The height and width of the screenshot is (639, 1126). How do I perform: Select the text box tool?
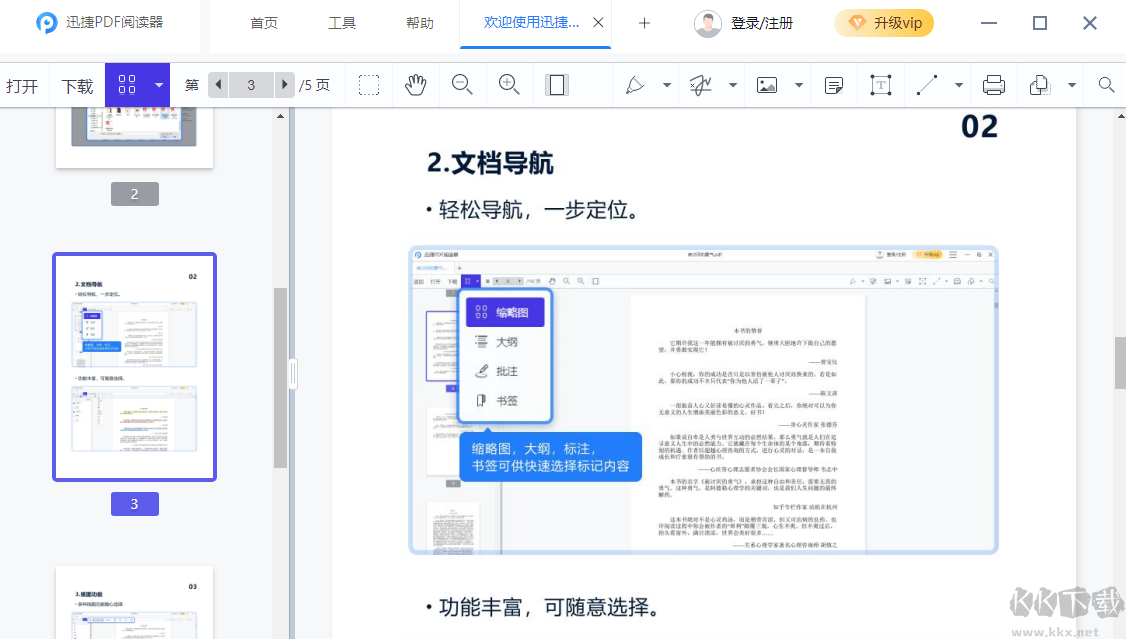(881, 85)
